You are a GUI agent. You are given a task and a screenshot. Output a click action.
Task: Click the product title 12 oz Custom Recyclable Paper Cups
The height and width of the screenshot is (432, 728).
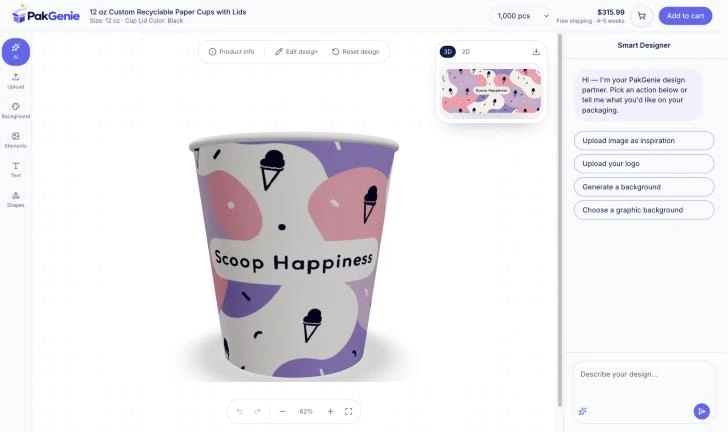[x=168, y=12]
